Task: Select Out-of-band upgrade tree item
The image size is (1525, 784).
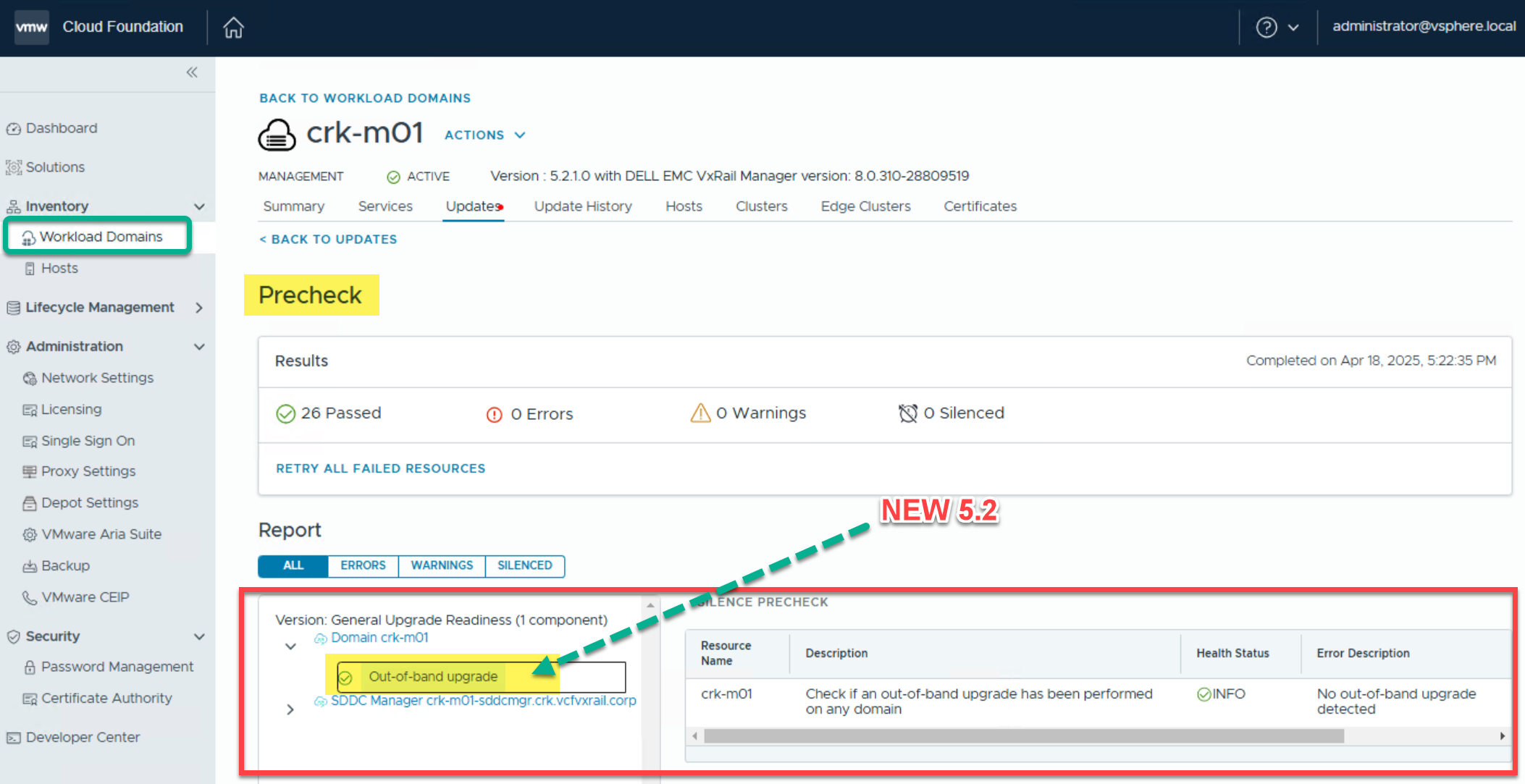Action: tap(433, 677)
